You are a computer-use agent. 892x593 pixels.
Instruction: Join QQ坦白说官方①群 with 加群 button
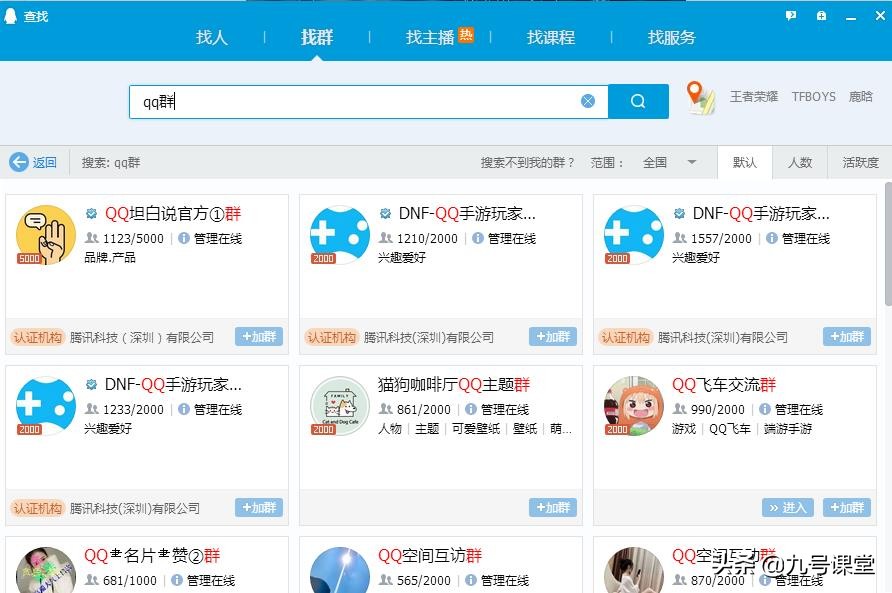pos(259,337)
